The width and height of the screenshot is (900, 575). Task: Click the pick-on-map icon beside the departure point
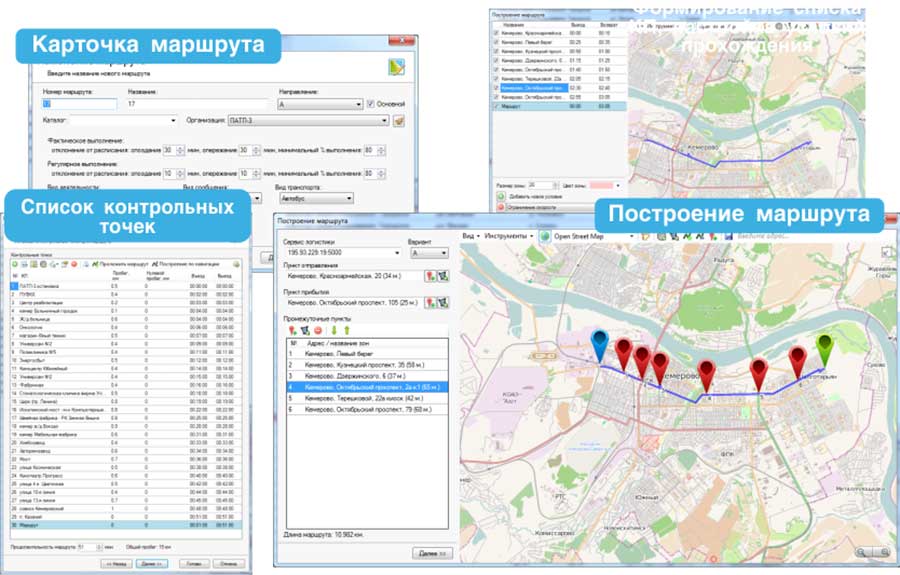(x=444, y=276)
